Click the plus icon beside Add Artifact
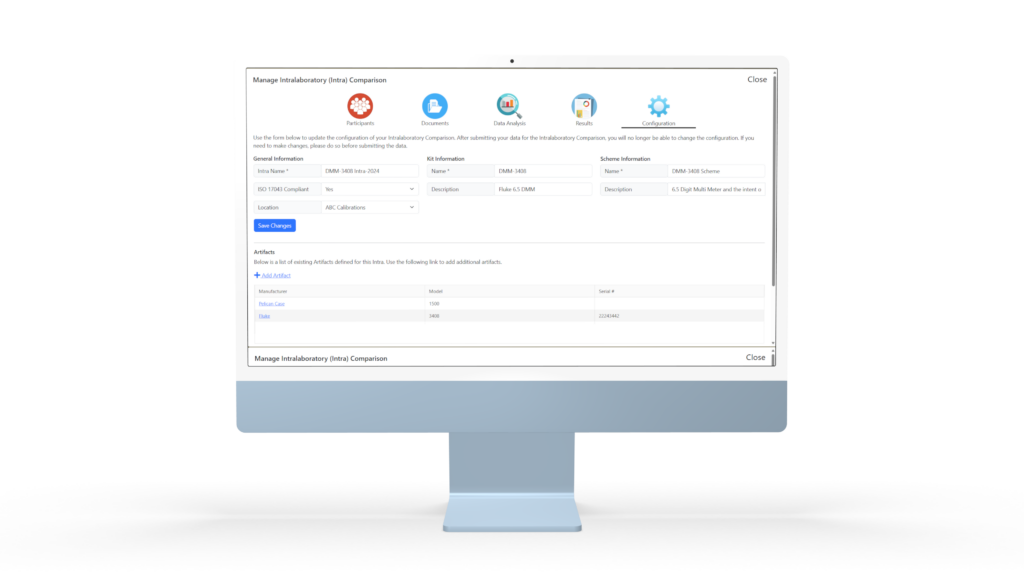 pyautogui.click(x=257, y=275)
